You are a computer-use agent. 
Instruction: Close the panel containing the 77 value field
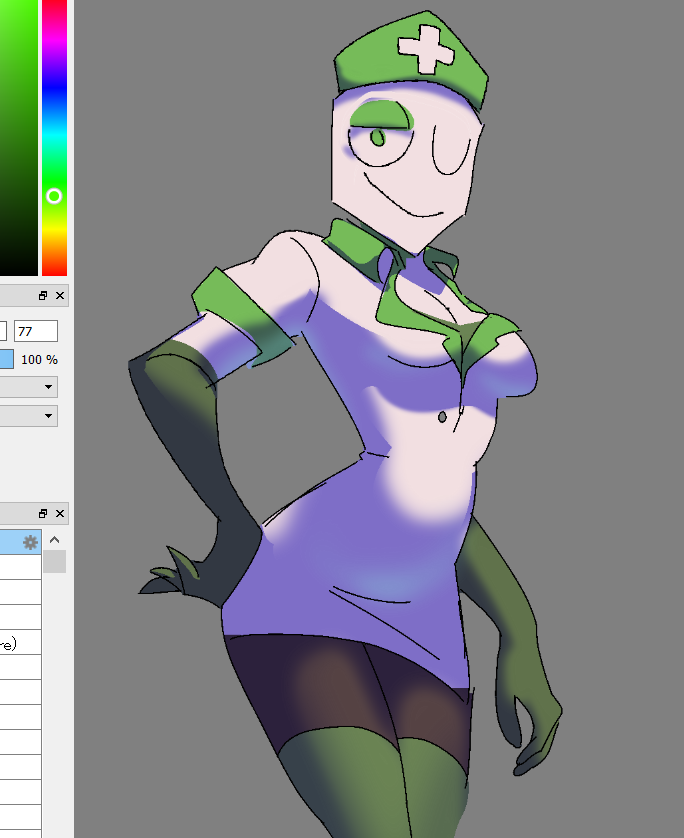(x=60, y=296)
